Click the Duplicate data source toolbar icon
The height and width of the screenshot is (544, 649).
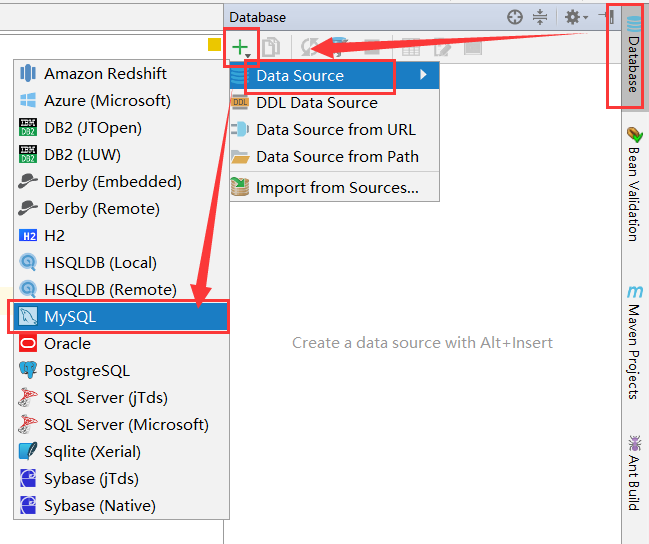click(271, 47)
